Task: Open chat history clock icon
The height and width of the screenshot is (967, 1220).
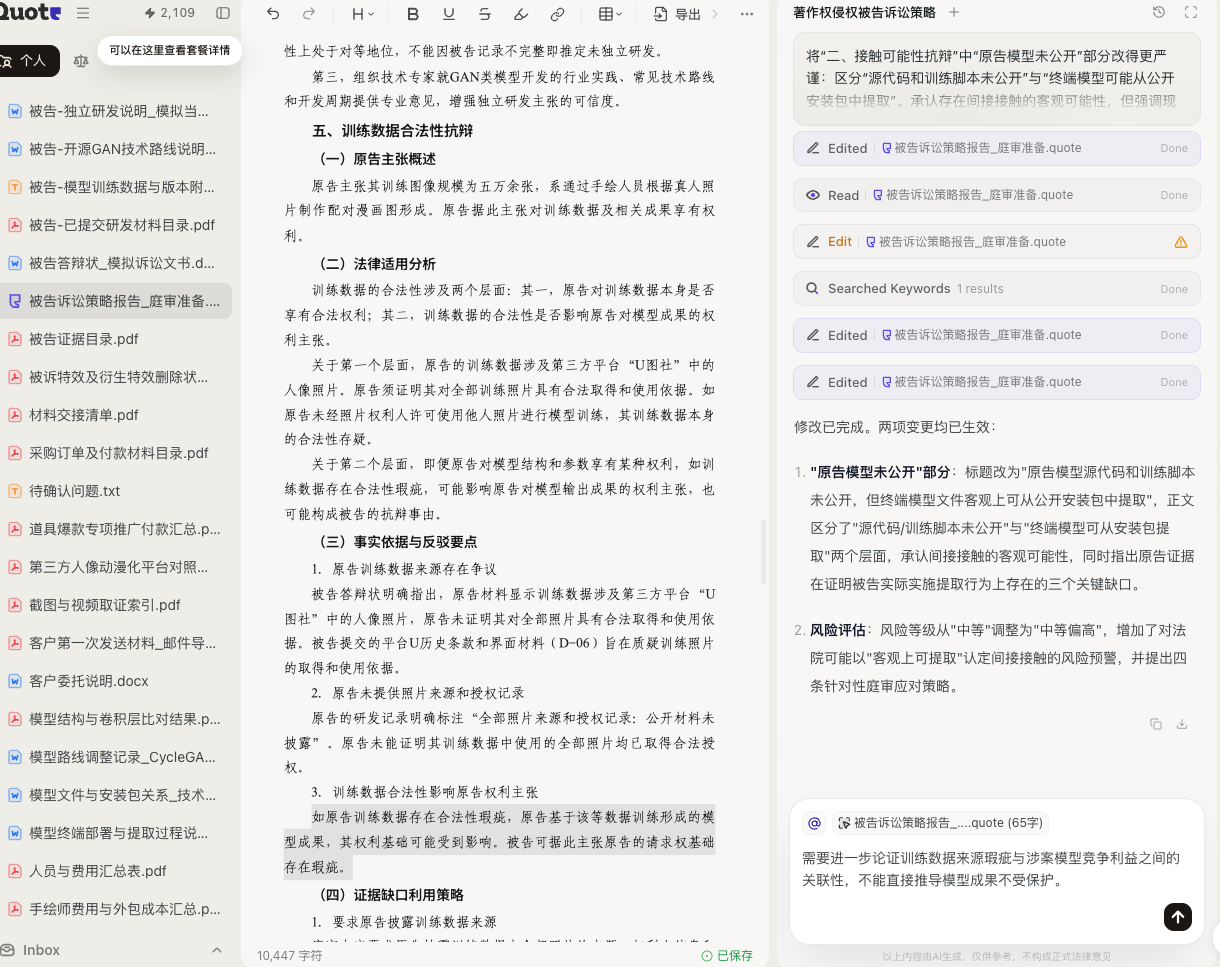Action: click(x=1158, y=12)
